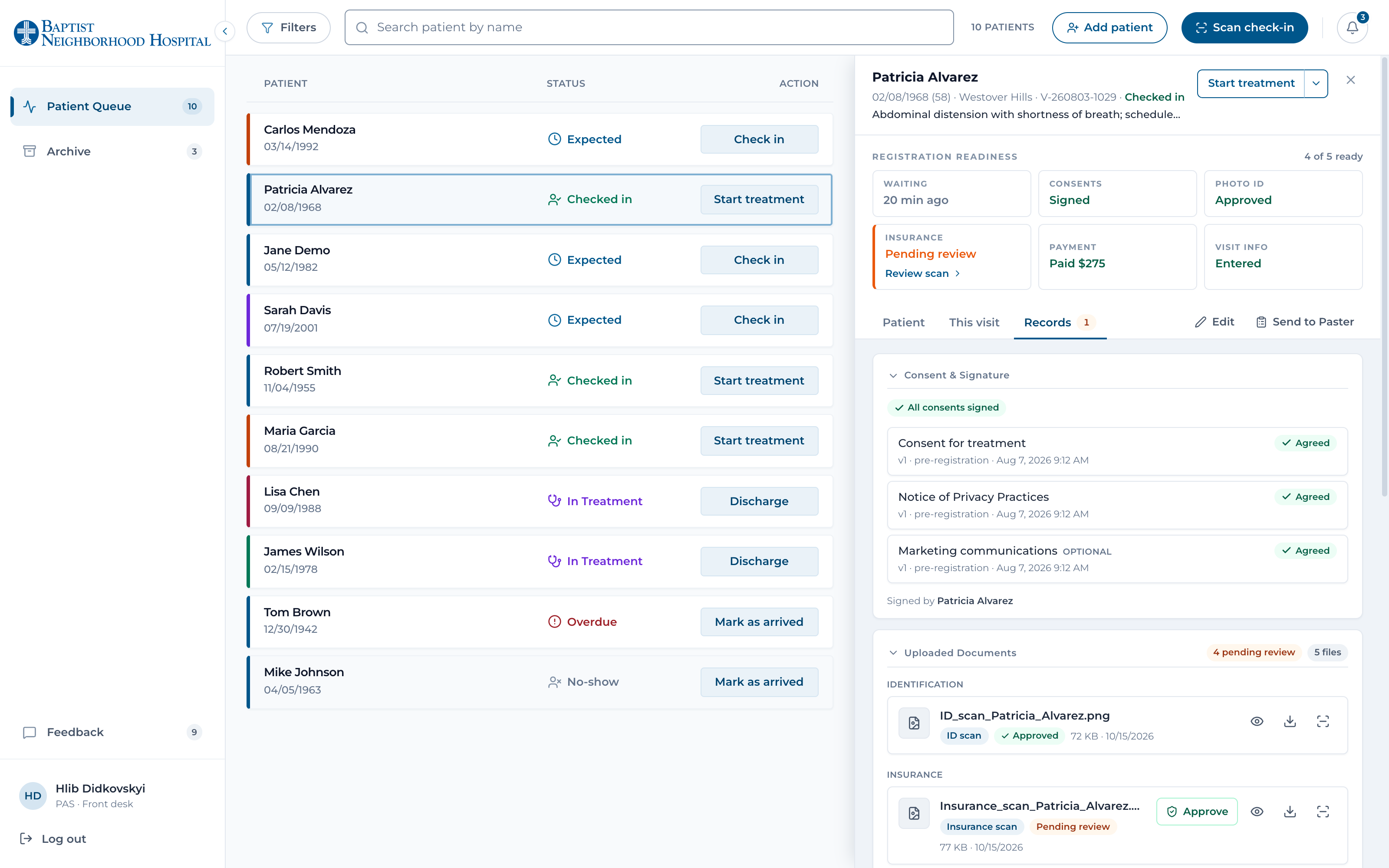The width and height of the screenshot is (1389, 868).
Task: Select the Sarah Davis patient row
Action: pyautogui.click(x=540, y=320)
